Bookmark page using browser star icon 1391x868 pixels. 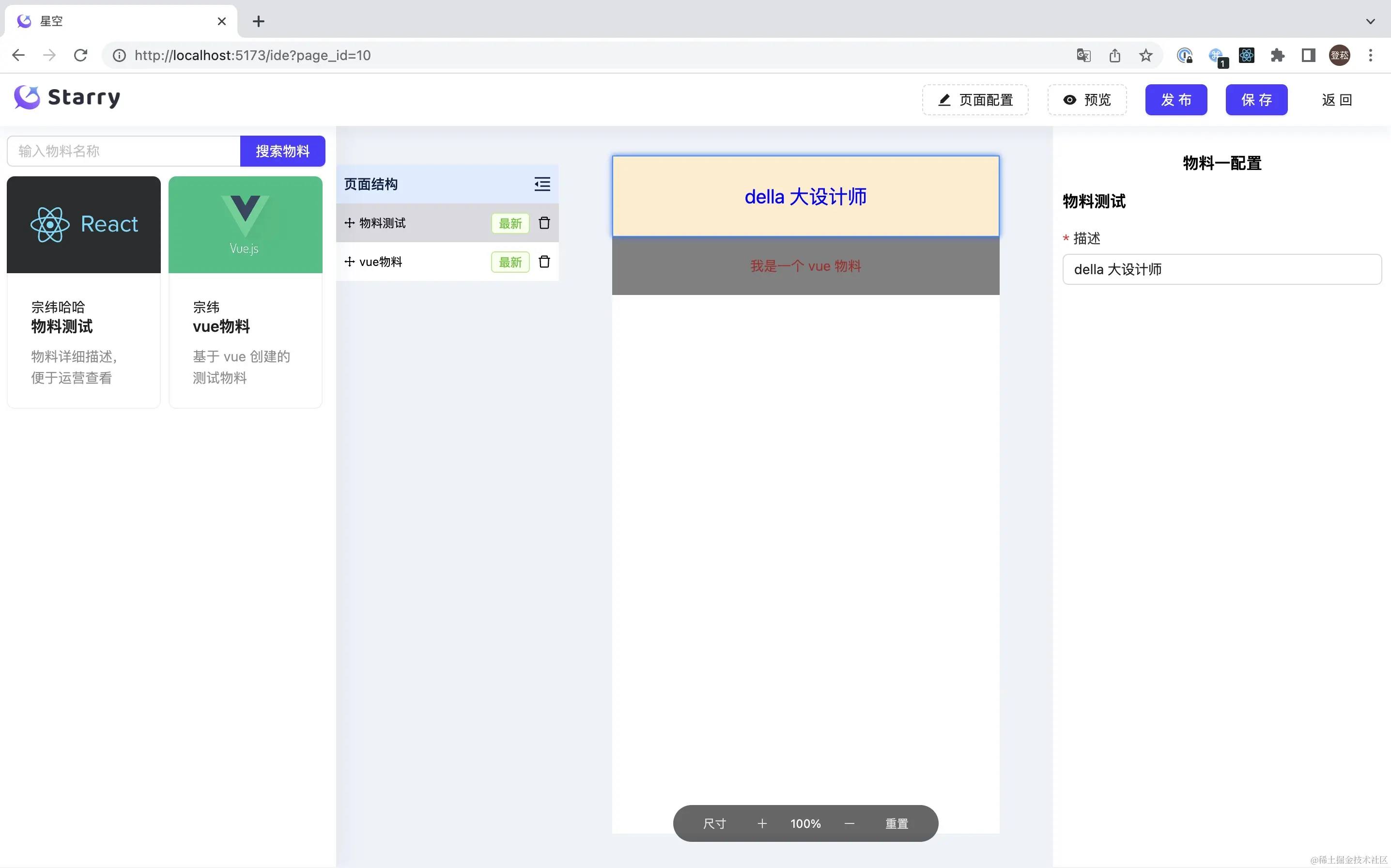(1145, 55)
